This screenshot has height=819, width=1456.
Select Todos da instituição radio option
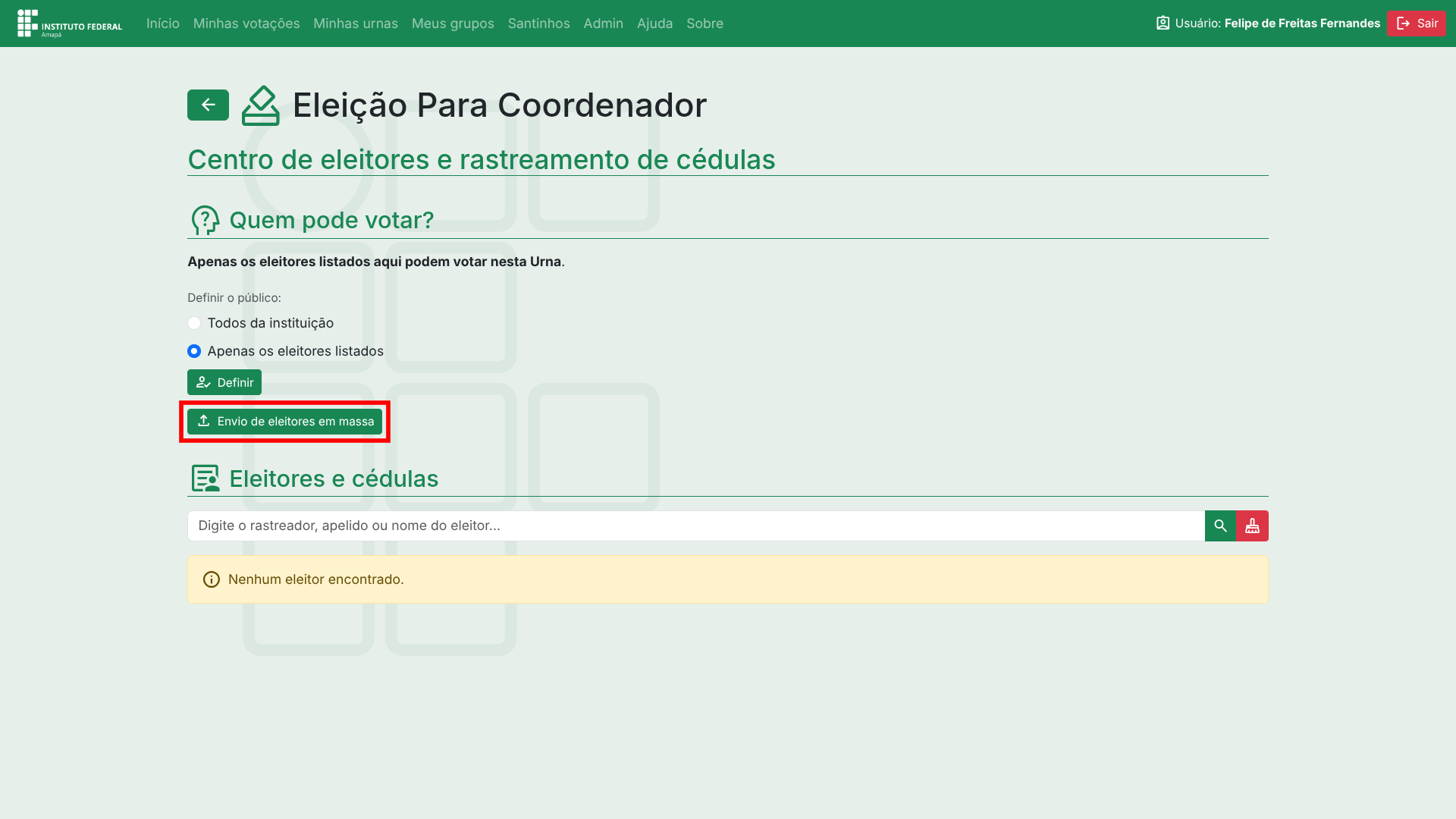coord(194,323)
